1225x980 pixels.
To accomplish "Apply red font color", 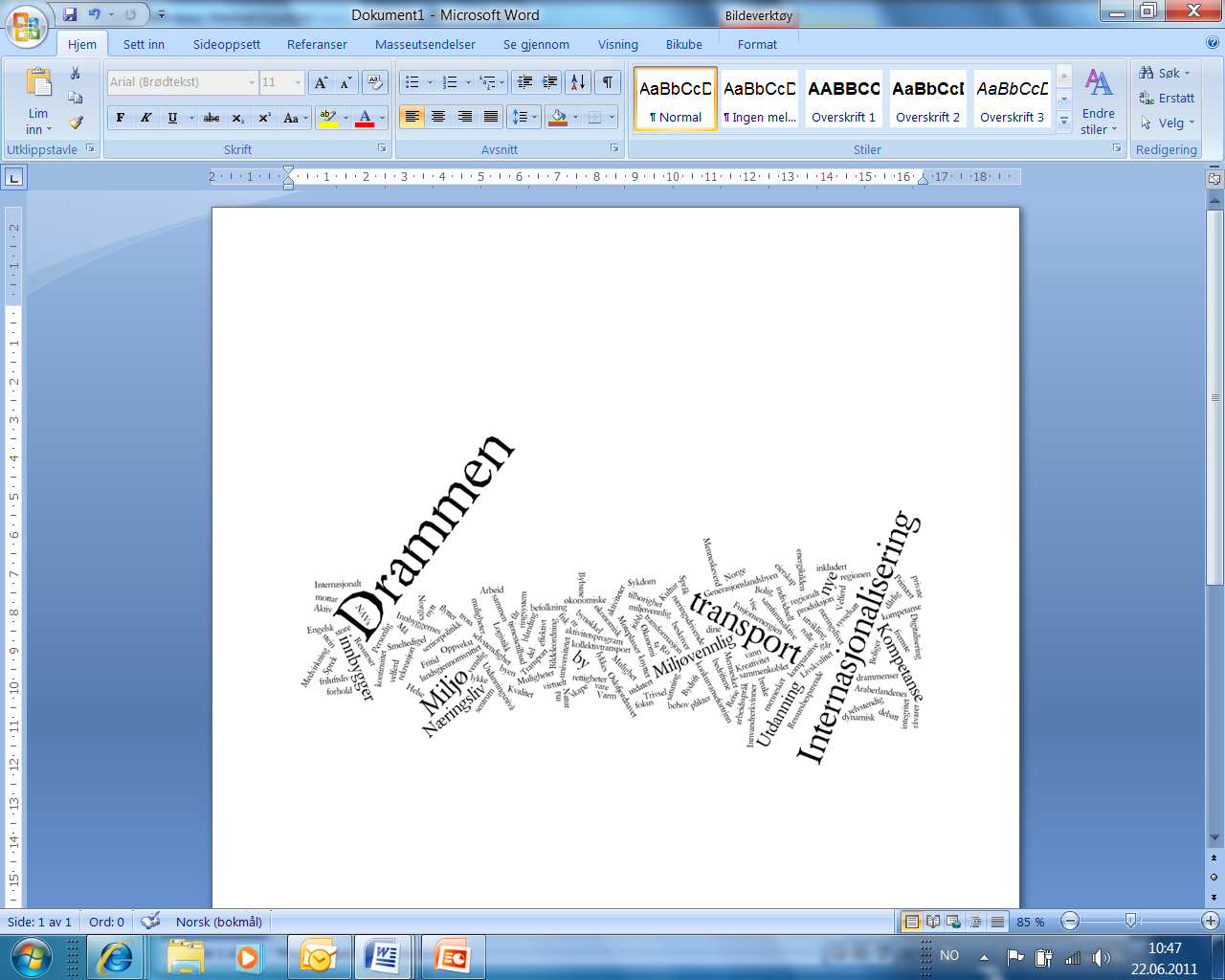I will point(365,118).
